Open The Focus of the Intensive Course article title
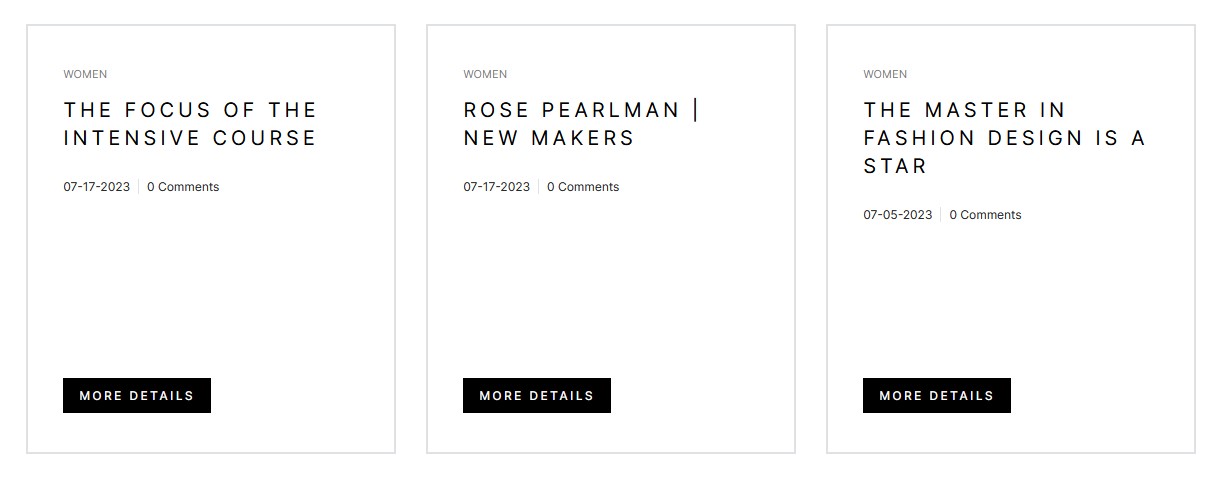The height and width of the screenshot is (483, 1223). (x=190, y=124)
